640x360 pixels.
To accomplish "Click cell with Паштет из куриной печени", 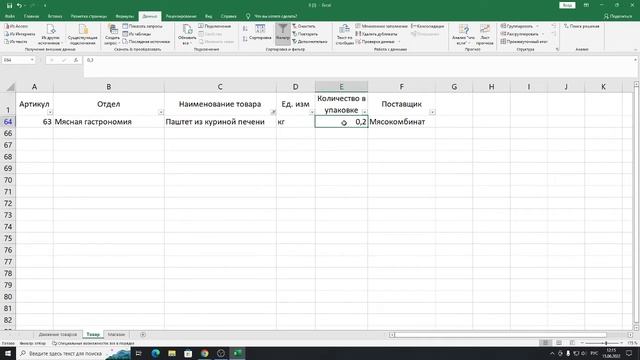I will (220, 122).
